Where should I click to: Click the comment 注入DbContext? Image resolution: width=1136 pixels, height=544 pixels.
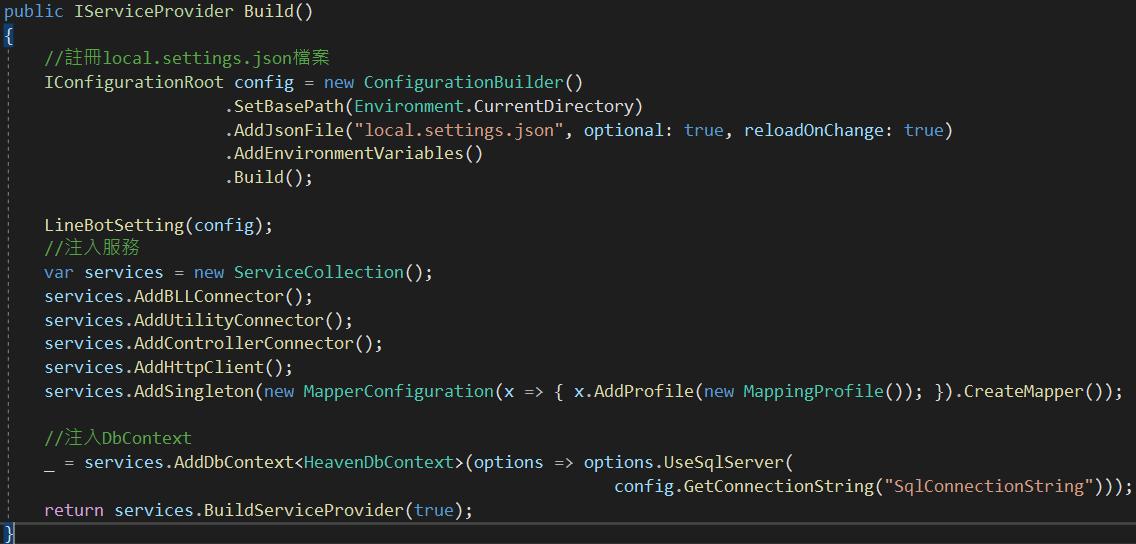pos(118,438)
